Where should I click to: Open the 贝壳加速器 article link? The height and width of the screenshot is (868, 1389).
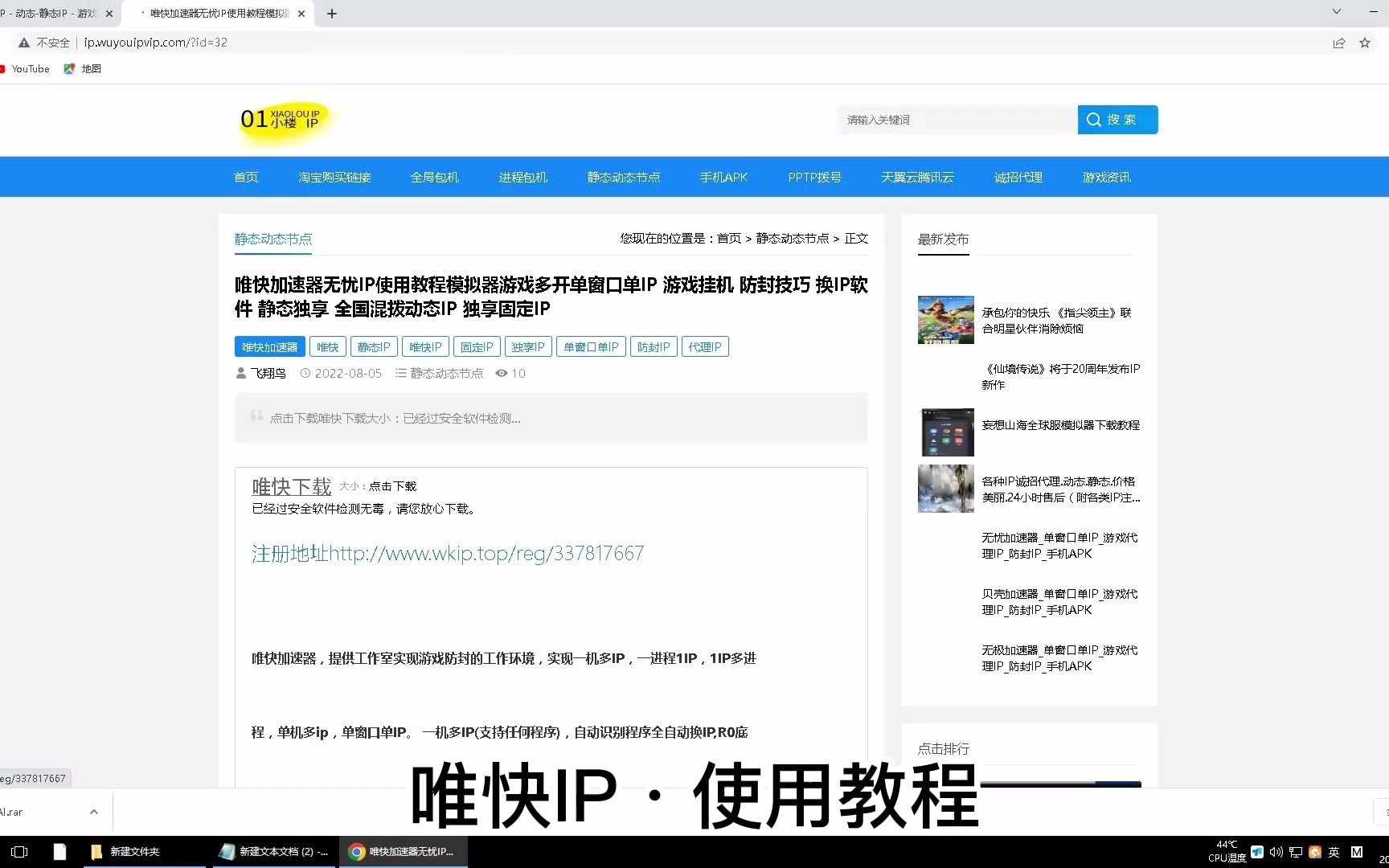tap(1059, 601)
